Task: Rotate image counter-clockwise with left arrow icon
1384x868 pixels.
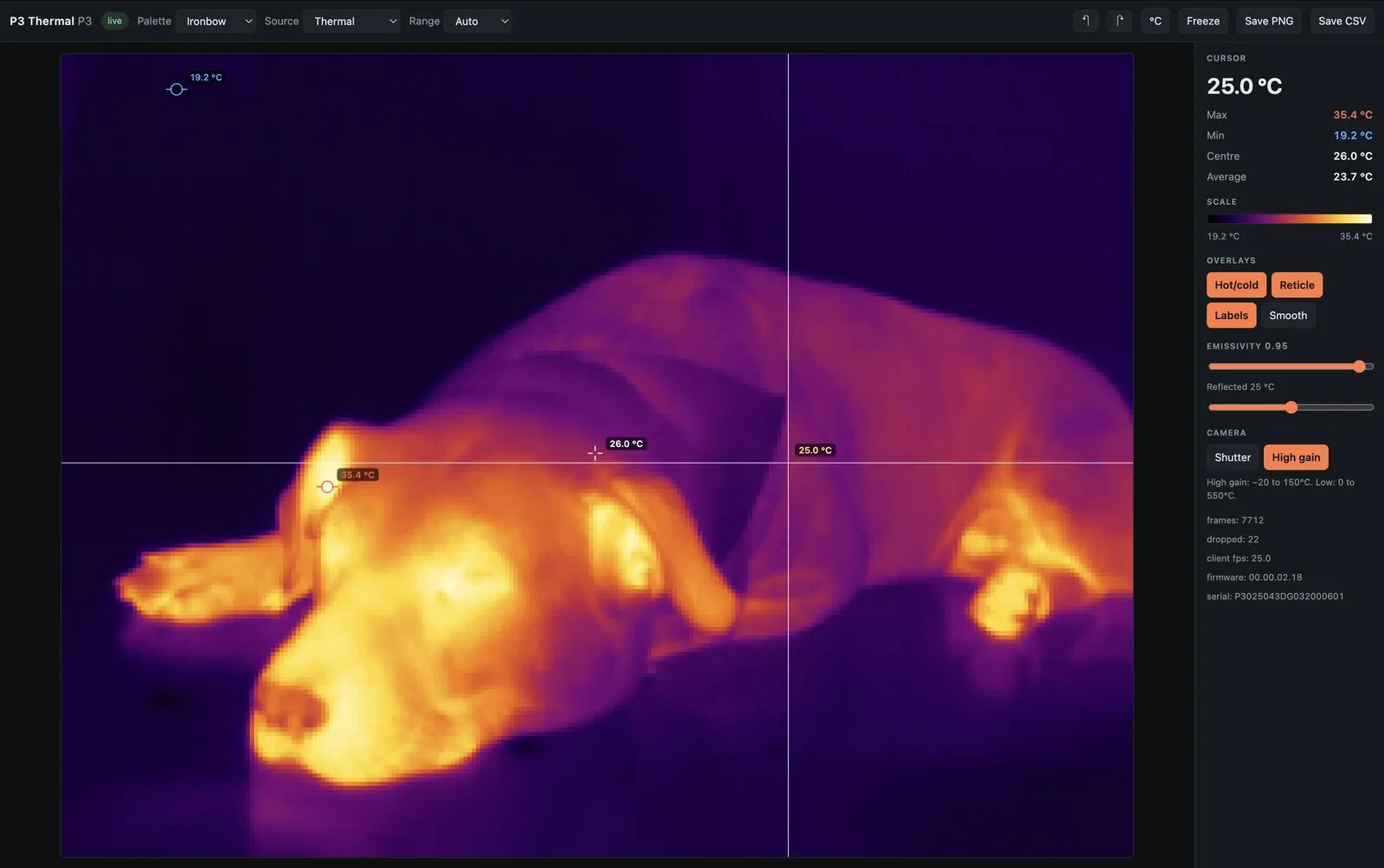Action: point(1086,21)
